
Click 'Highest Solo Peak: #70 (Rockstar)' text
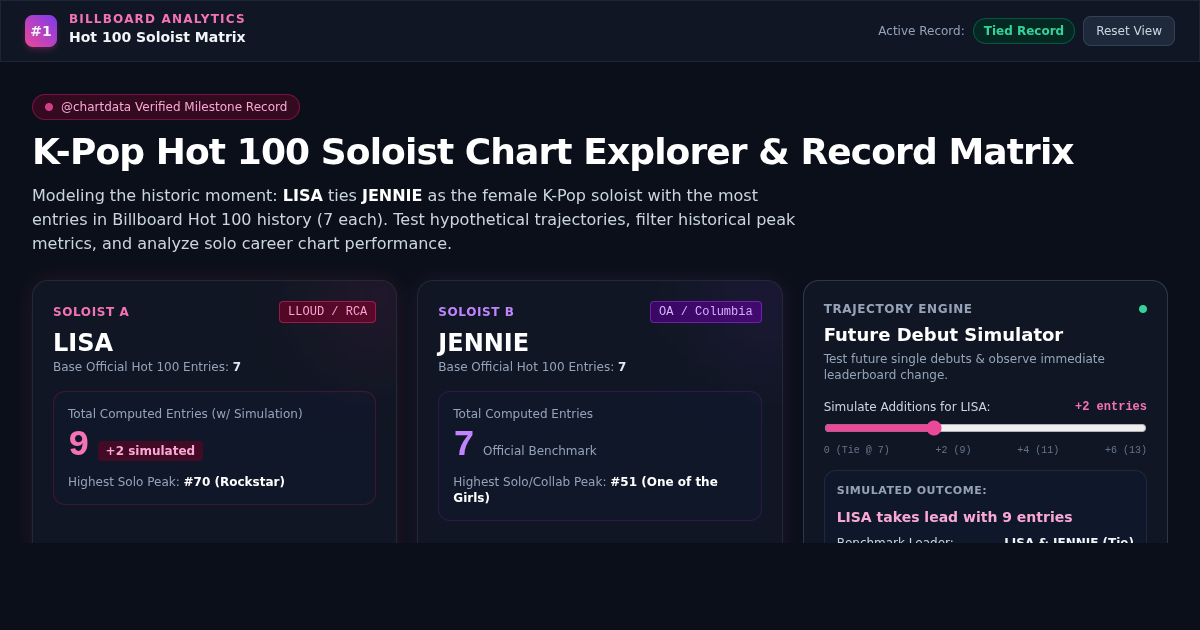tap(176, 482)
